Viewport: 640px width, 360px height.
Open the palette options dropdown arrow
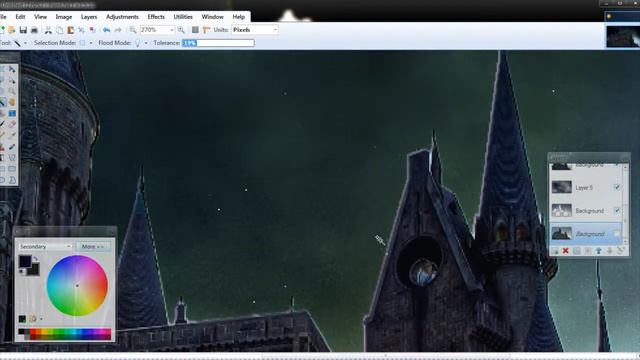point(41,319)
